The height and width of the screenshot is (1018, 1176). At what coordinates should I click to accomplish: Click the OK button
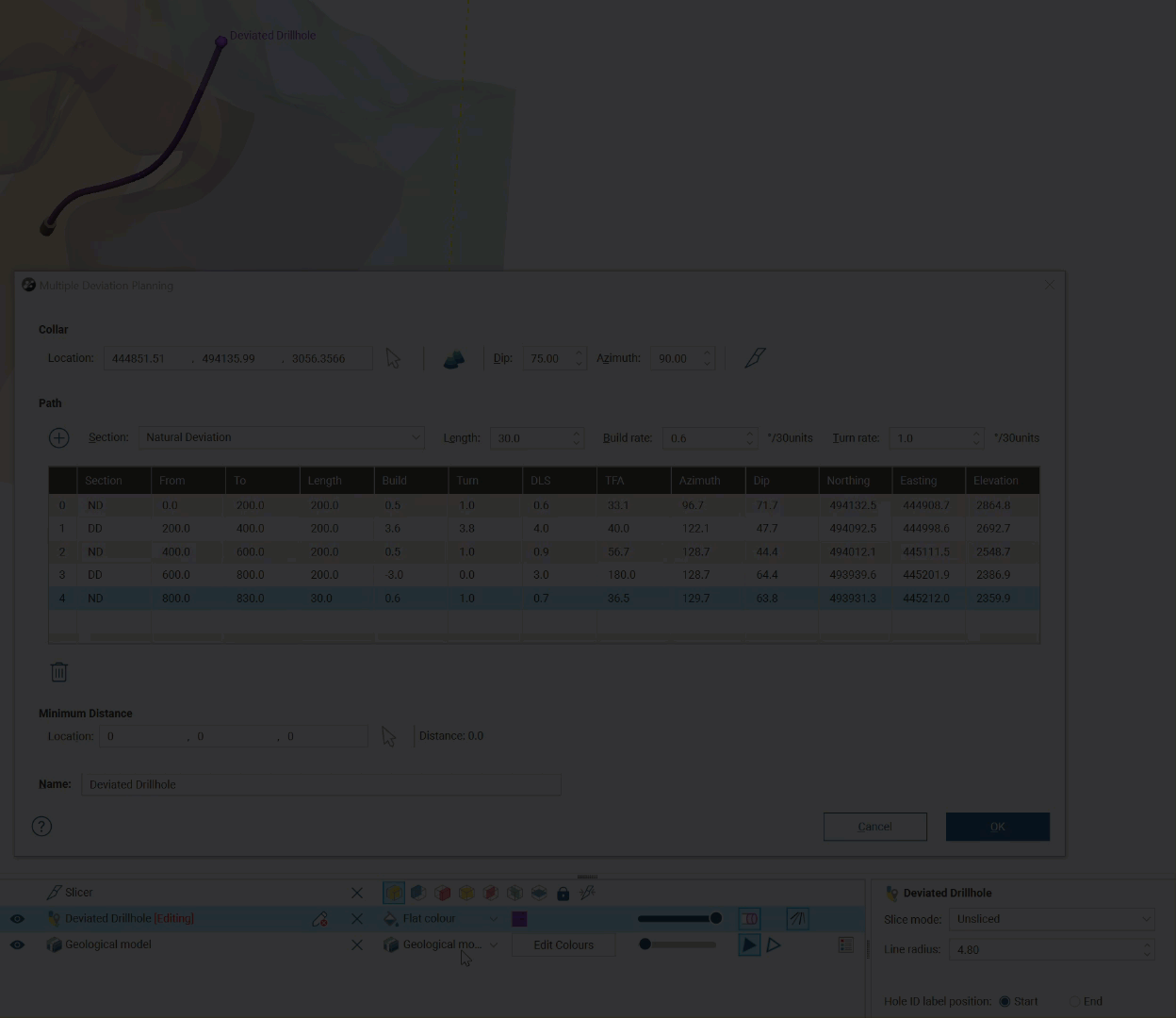pos(997,827)
